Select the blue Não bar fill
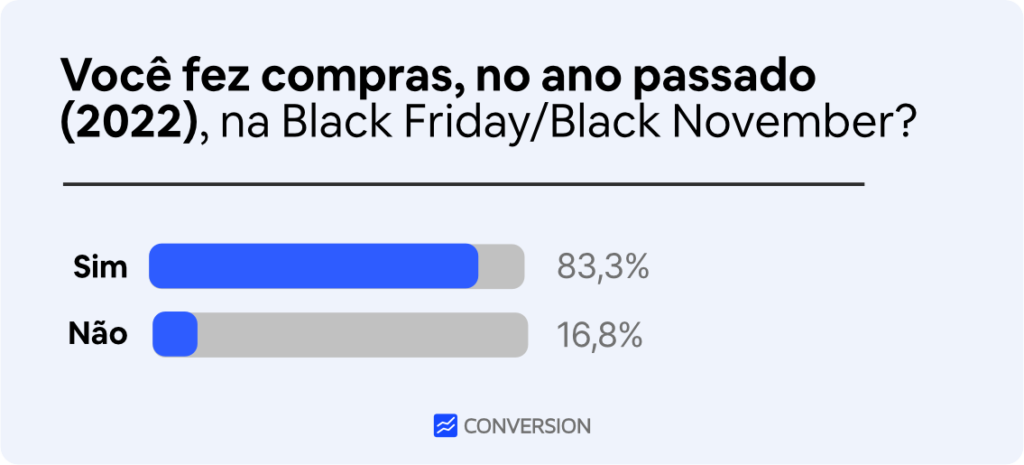 coord(175,334)
